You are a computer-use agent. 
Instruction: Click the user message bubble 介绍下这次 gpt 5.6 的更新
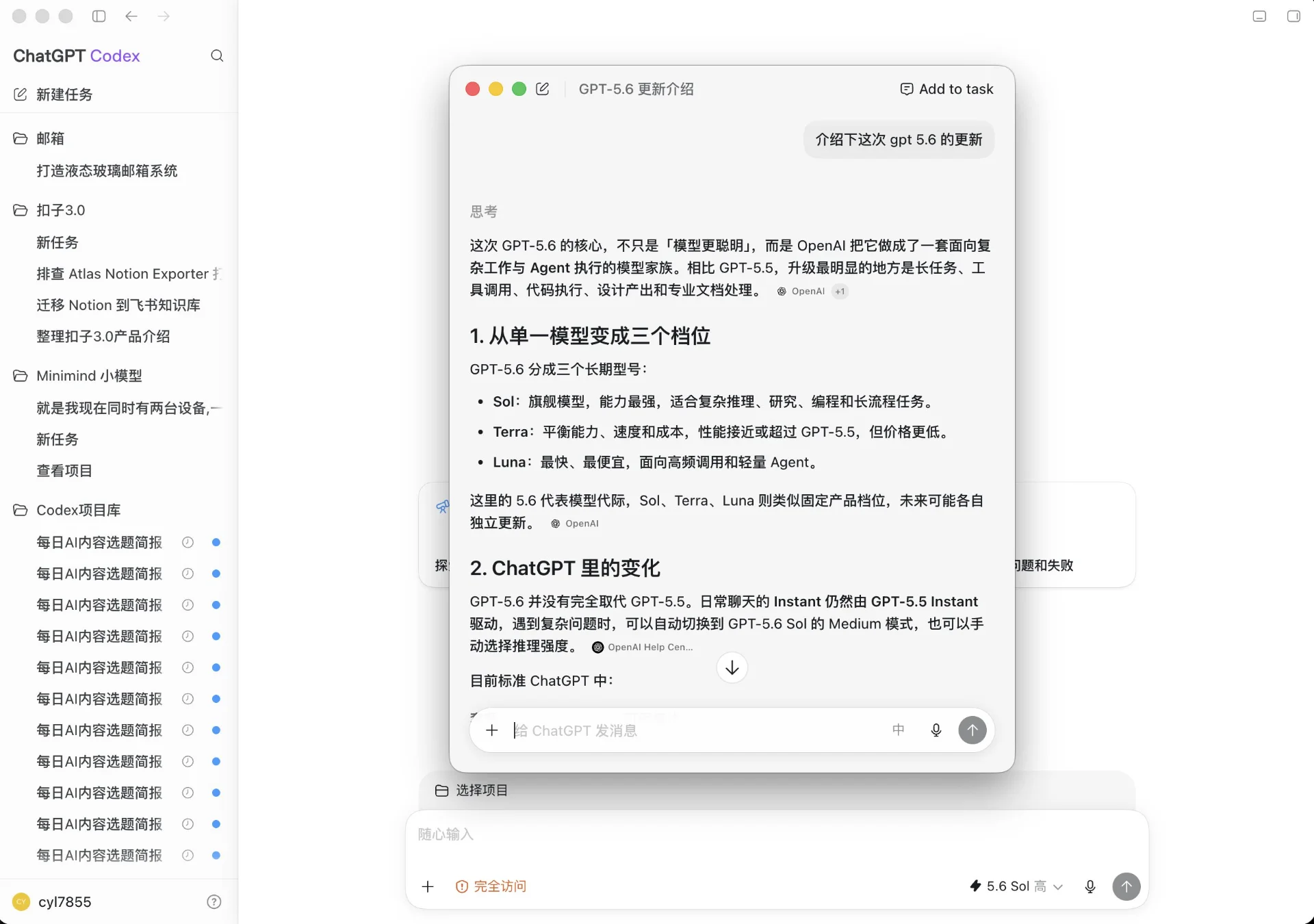click(x=899, y=140)
